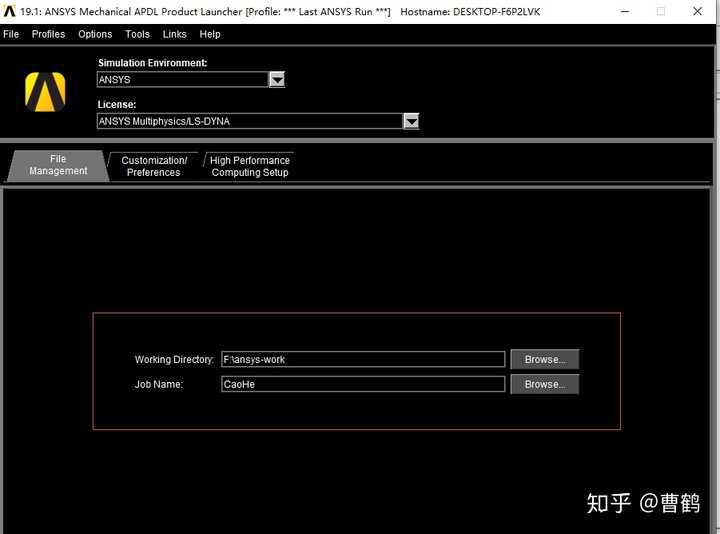This screenshot has height=534, width=720.
Task: Open the Options menu
Action: (x=95, y=34)
